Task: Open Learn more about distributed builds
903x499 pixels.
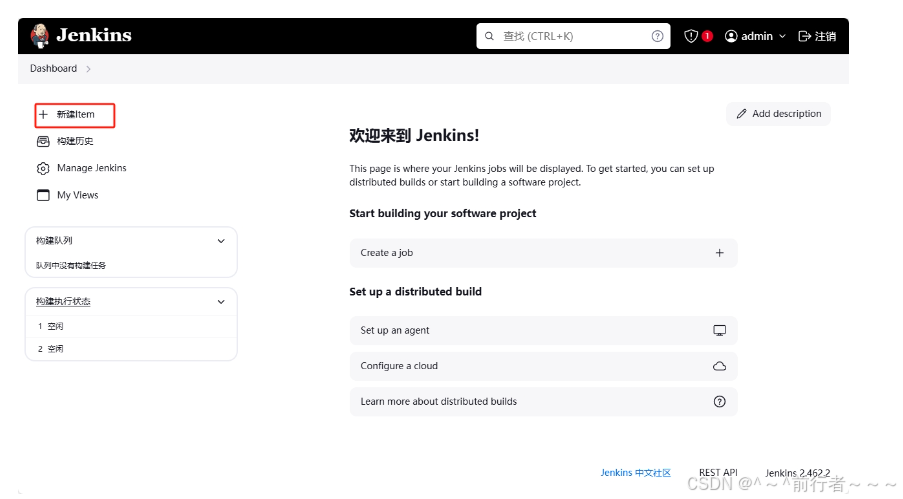Action: (543, 402)
